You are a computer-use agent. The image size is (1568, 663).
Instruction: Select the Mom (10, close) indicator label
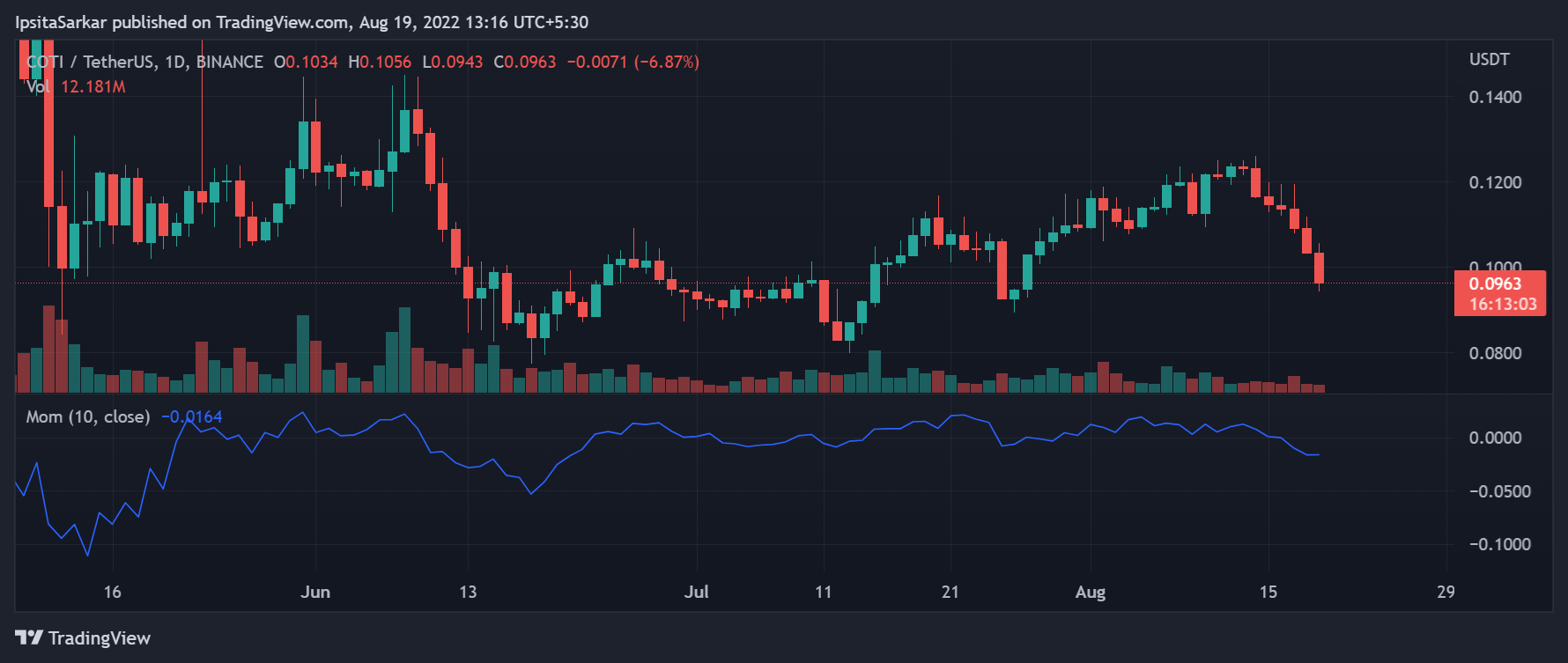[x=88, y=416]
